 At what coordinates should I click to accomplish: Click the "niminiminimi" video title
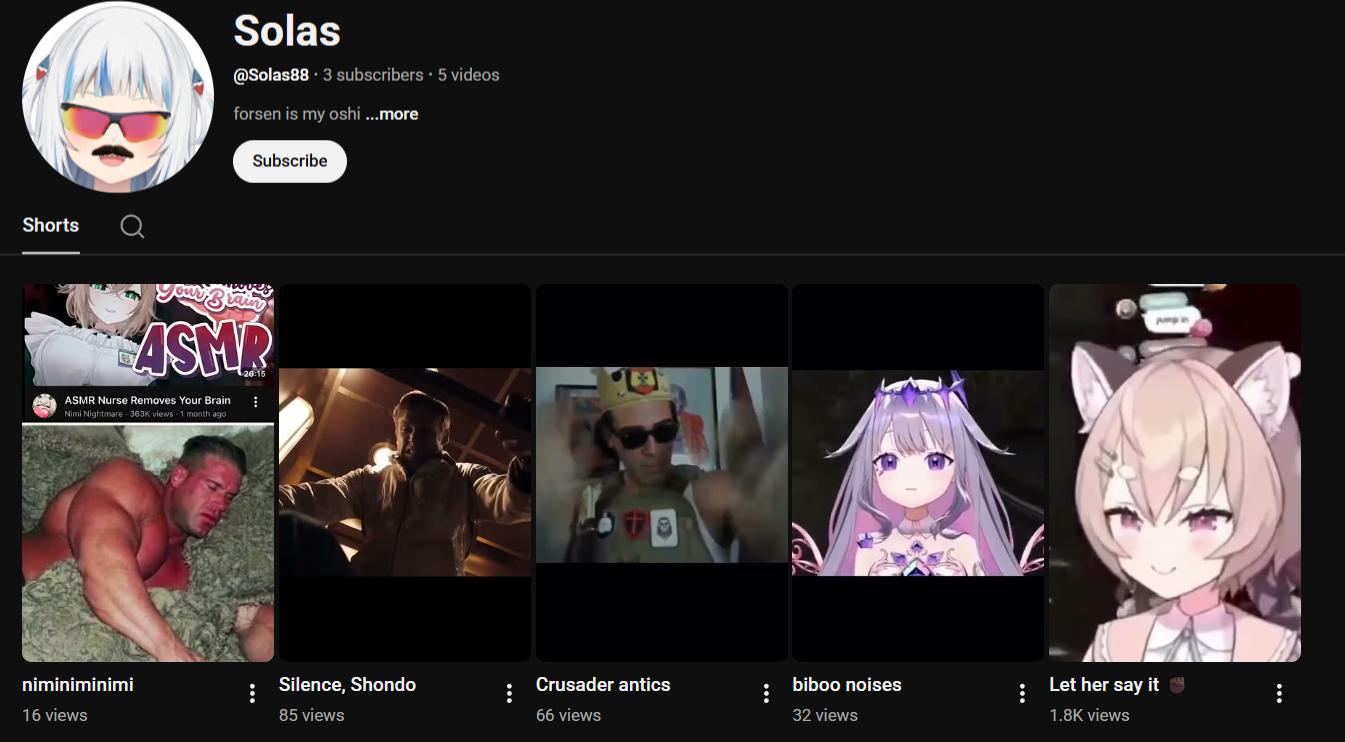pos(78,685)
